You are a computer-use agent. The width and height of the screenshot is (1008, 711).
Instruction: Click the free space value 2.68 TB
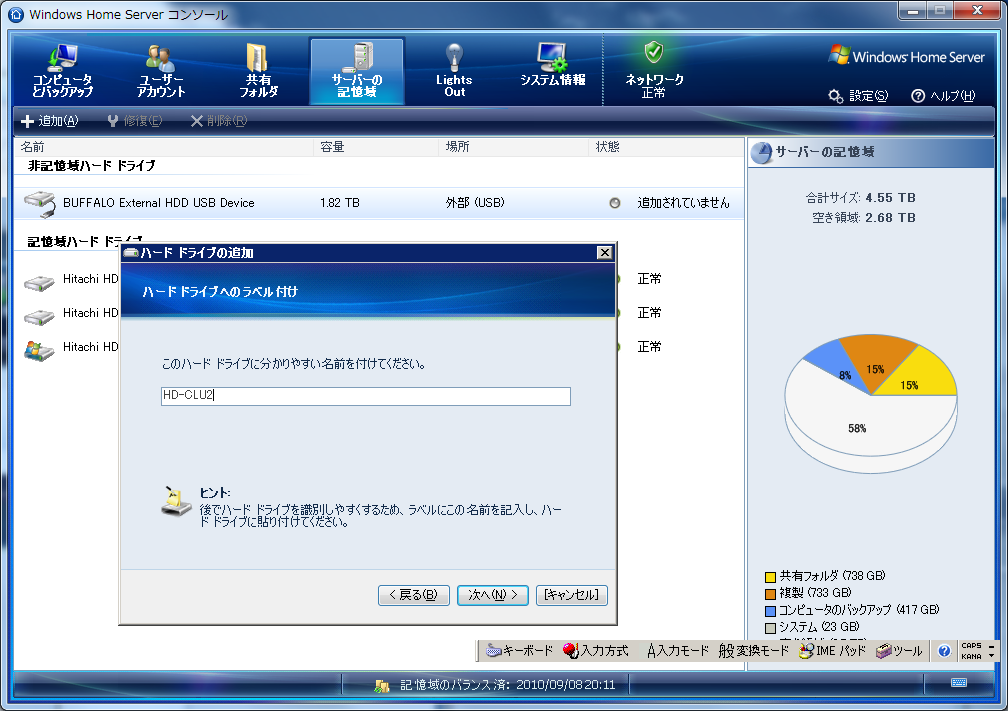[x=890, y=218]
